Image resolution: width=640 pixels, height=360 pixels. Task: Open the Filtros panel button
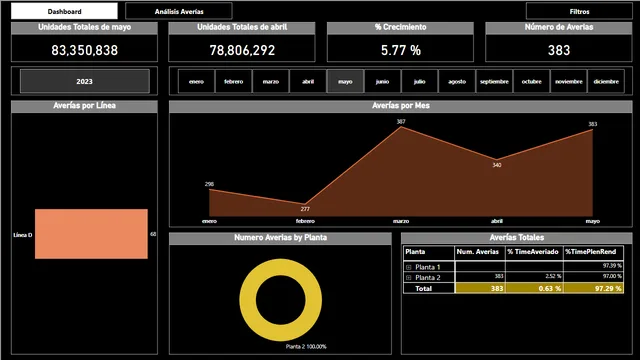click(x=579, y=11)
